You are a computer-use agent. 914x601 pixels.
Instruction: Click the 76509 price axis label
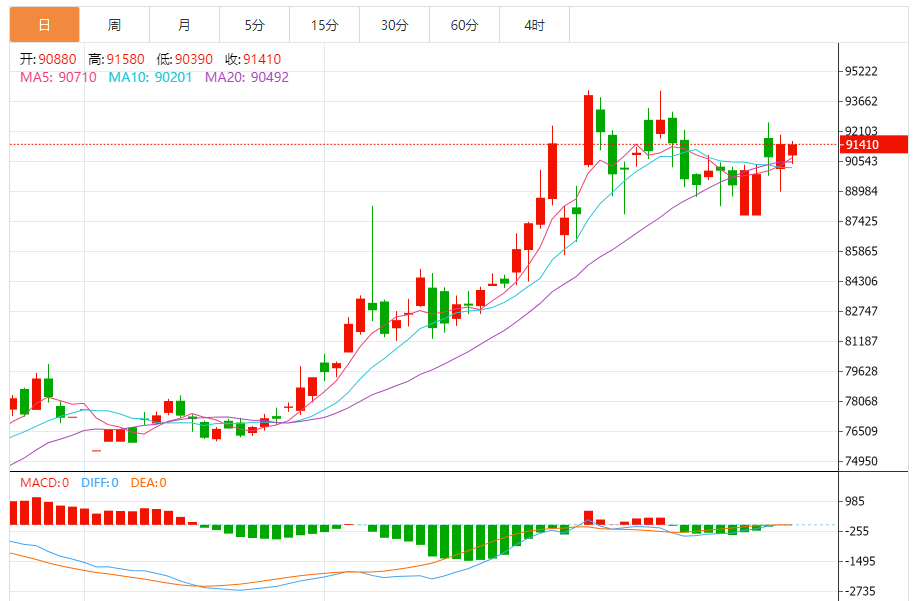pos(861,431)
